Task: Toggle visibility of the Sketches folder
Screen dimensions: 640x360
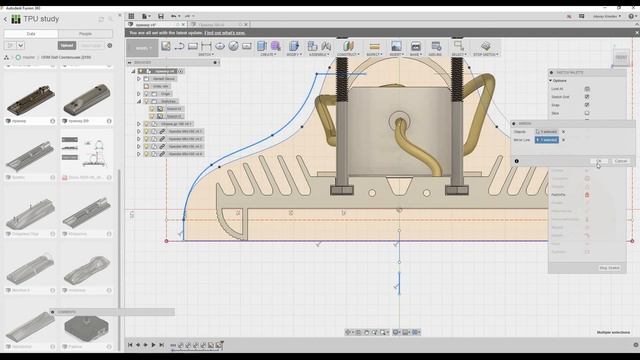Action: click(x=146, y=101)
